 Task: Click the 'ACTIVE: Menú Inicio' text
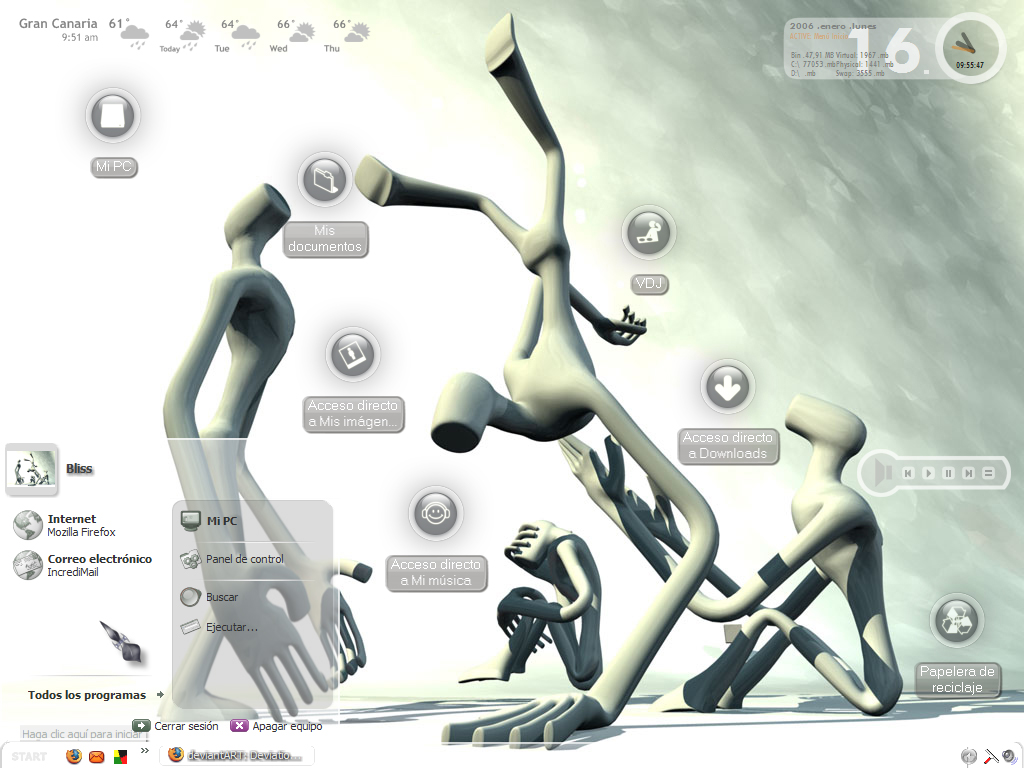click(x=819, y=37)
